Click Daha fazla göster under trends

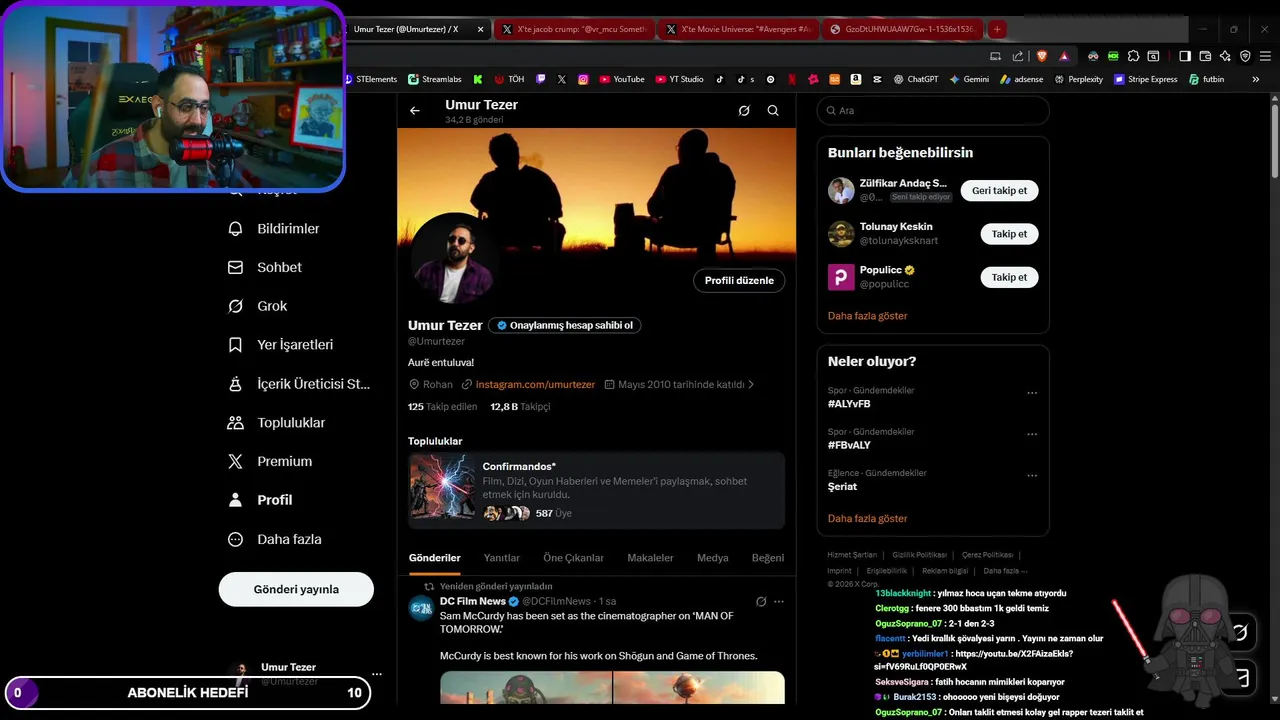tap(868, 519)
